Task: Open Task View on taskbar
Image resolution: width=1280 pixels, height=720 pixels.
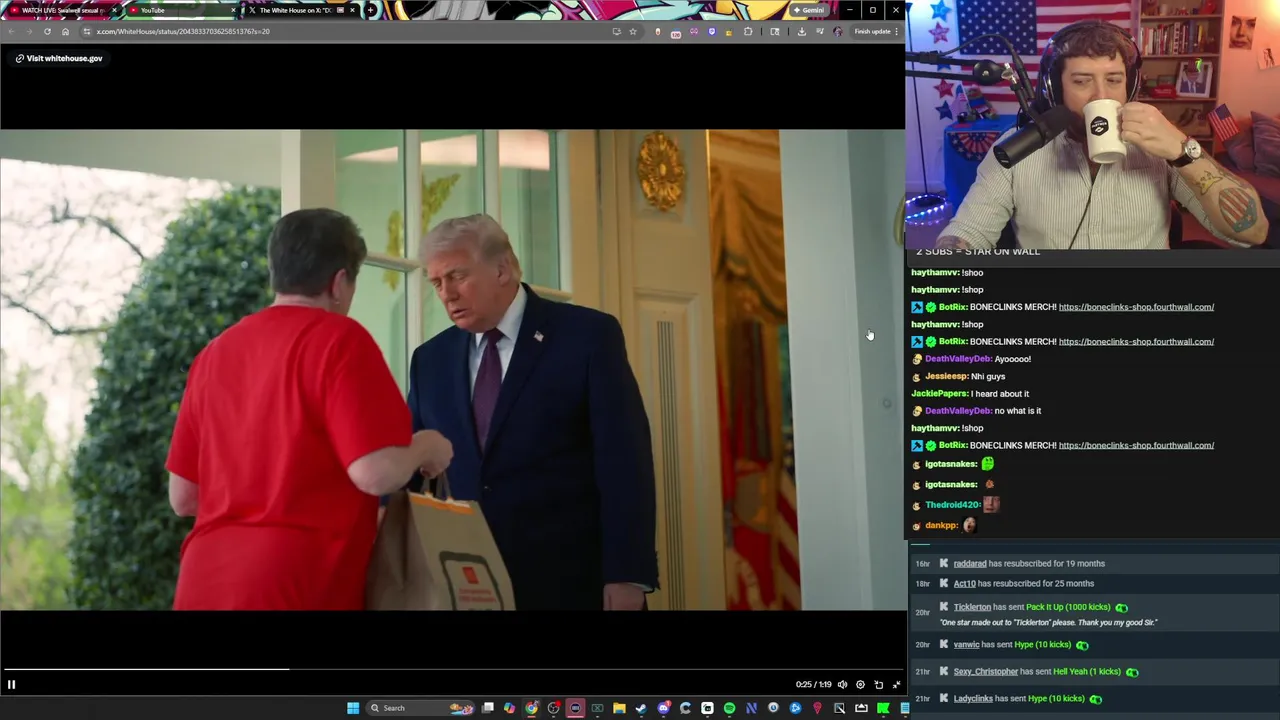Action: [x=487, y=708]
